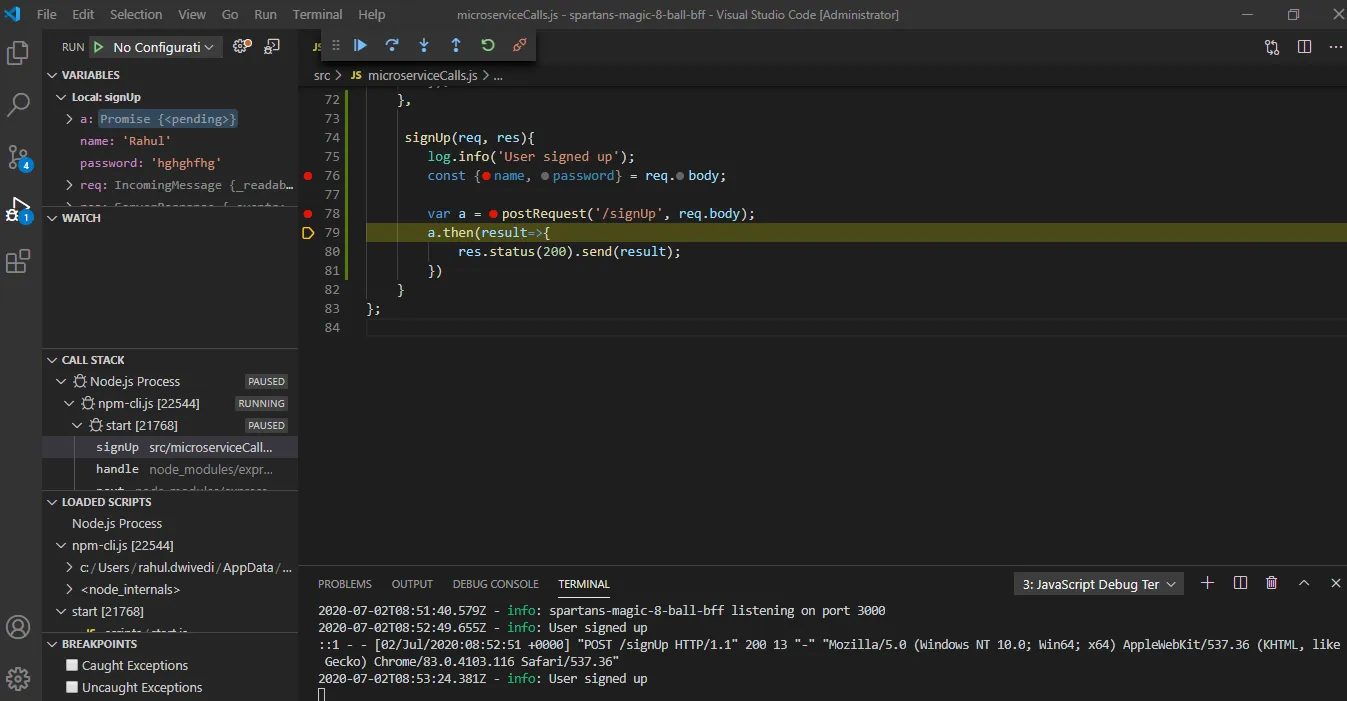Viewport: 1347px width, 701px height.
Task: Enable the Uncaught Exceptions breakpoint checkbox
Action: [x=72, y=687]
